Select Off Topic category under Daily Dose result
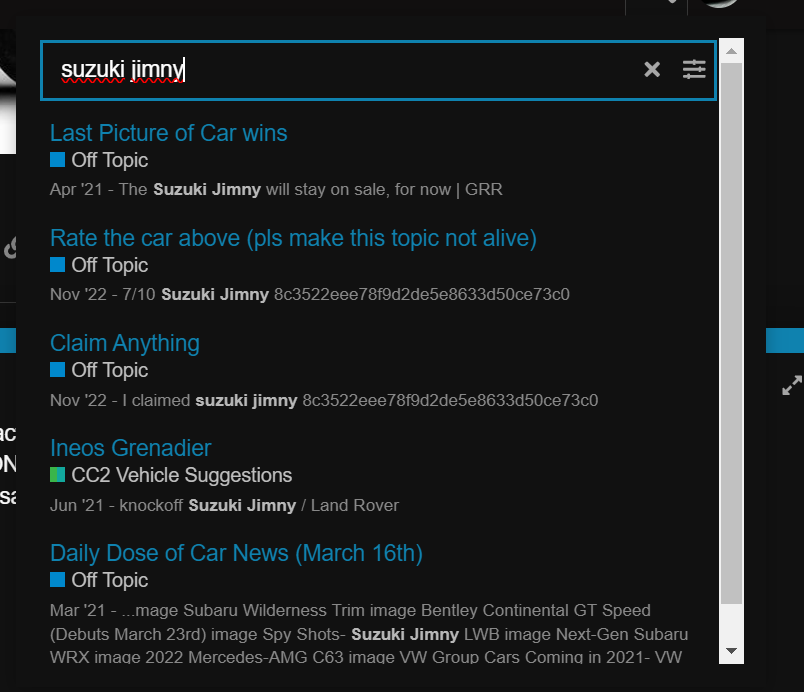Image resolution: width=804 pixels, height=692 pixels. (109, 580)
